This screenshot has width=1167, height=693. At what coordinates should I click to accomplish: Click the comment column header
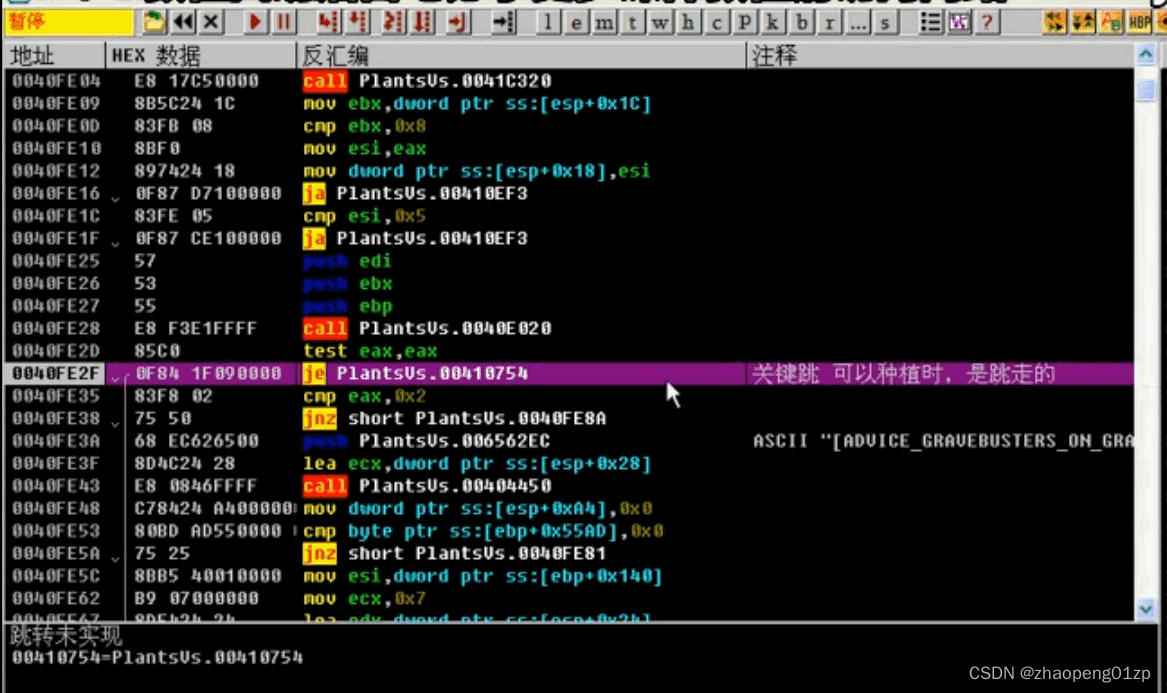point(941,56)
